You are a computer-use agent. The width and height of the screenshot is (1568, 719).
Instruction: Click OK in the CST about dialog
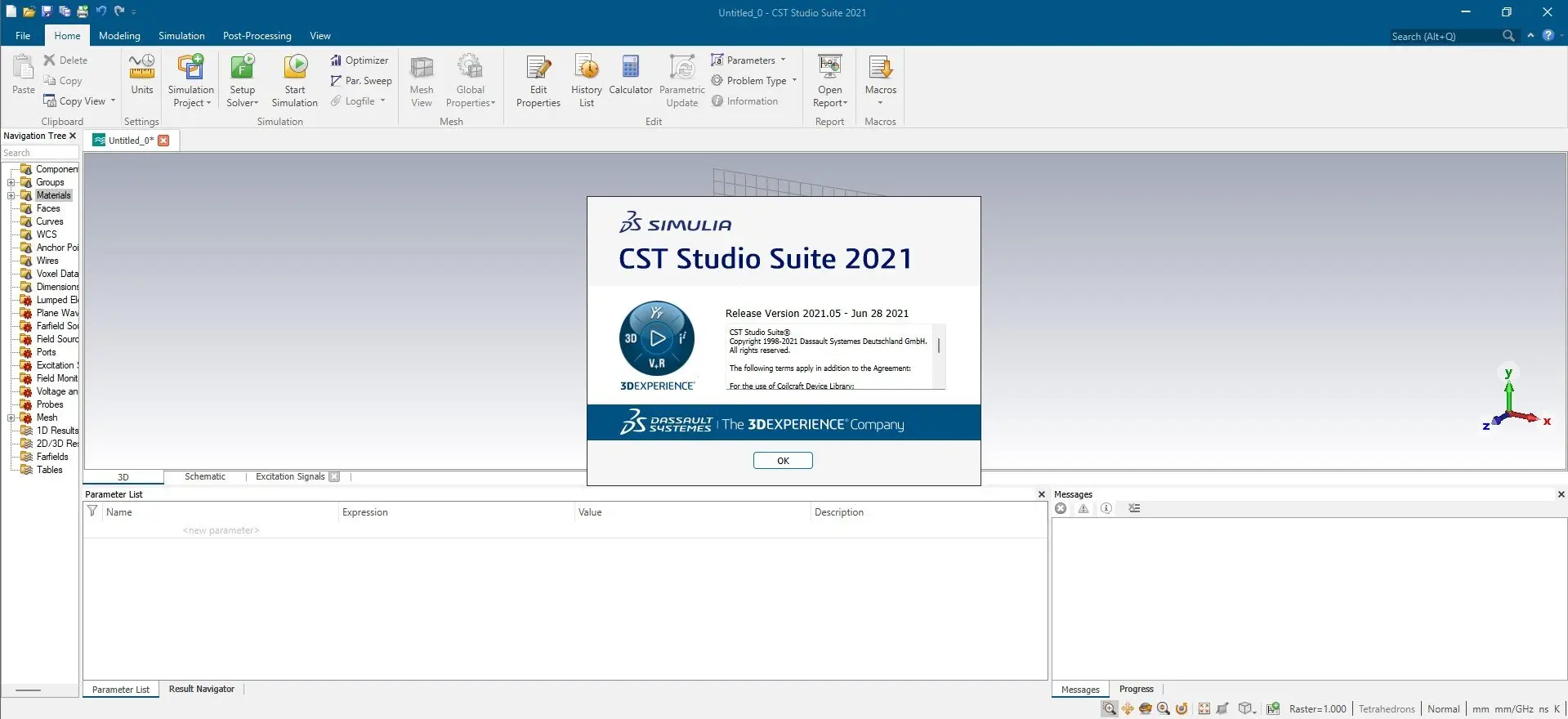pyautogui.click(x=783, y=461)
